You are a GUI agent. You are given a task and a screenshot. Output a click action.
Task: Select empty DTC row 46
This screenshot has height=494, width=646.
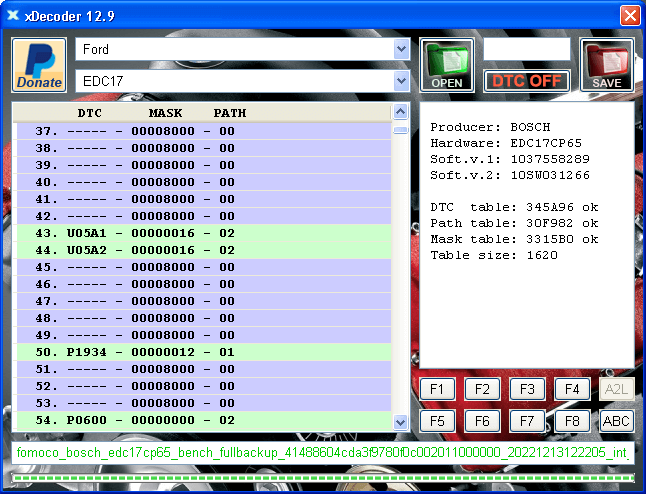coord(204,284)
